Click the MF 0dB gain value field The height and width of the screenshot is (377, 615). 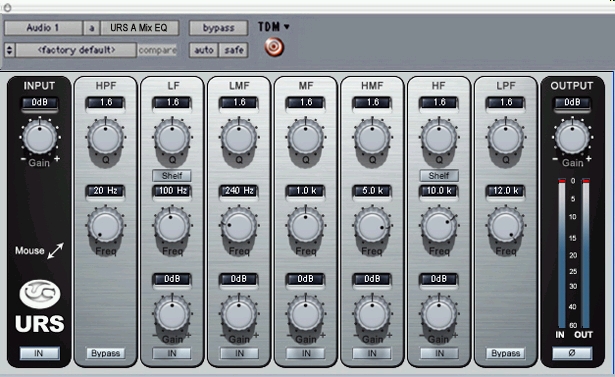[x=306, y=279]
